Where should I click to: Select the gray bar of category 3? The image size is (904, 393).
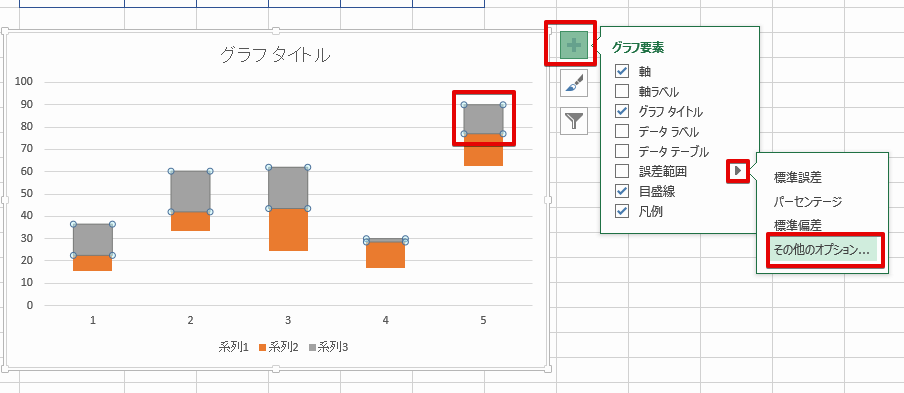tap(288, 188)
